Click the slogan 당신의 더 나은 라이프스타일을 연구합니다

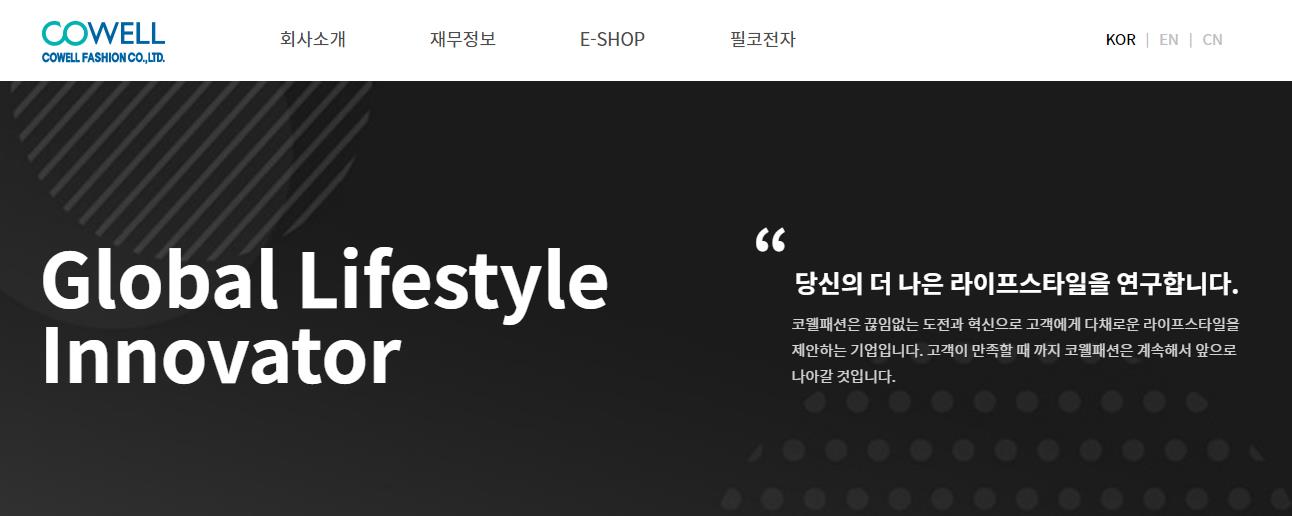click(x=1017, y=284)
